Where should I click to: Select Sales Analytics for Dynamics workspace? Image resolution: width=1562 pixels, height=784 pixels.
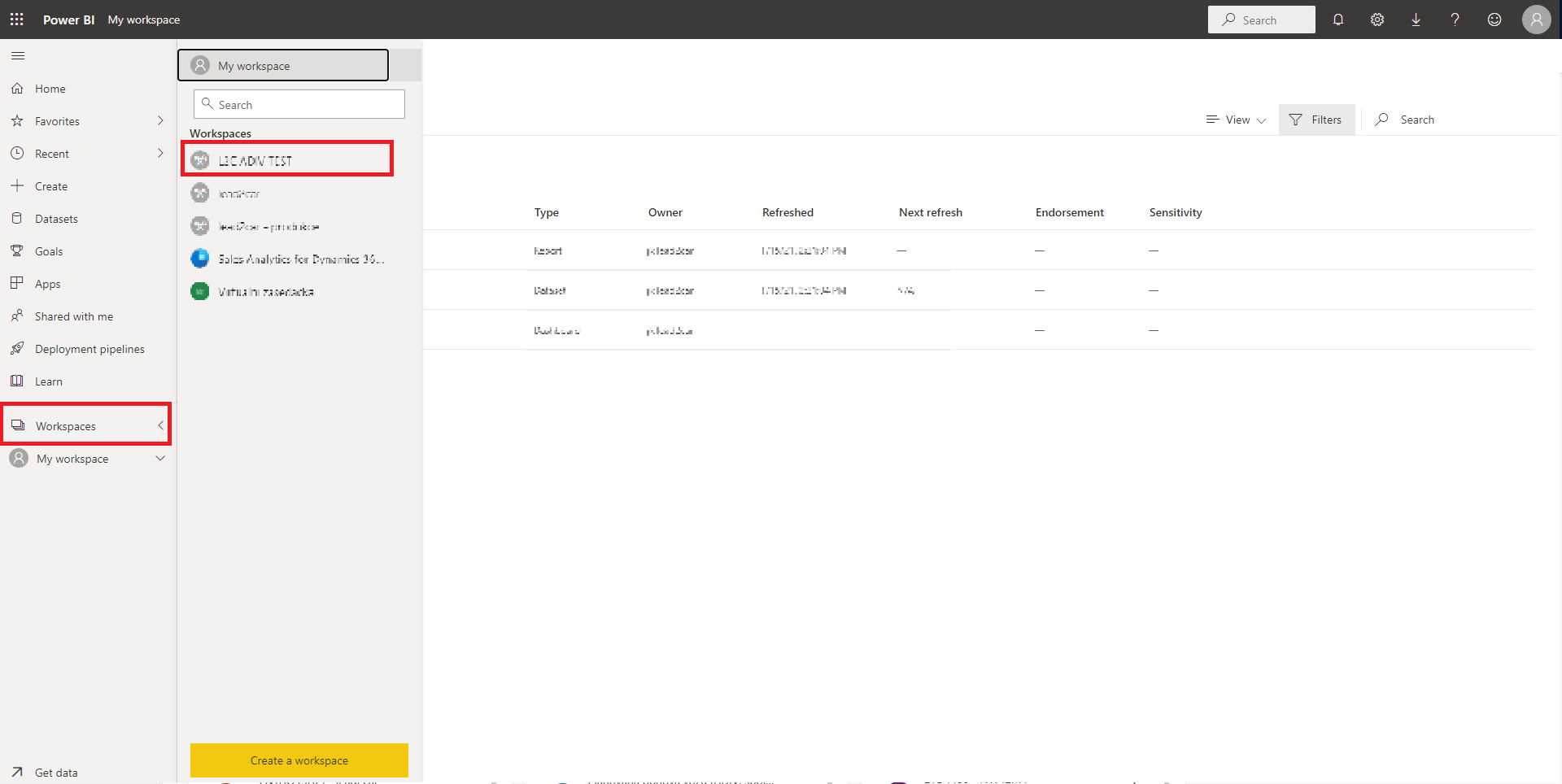300,259
